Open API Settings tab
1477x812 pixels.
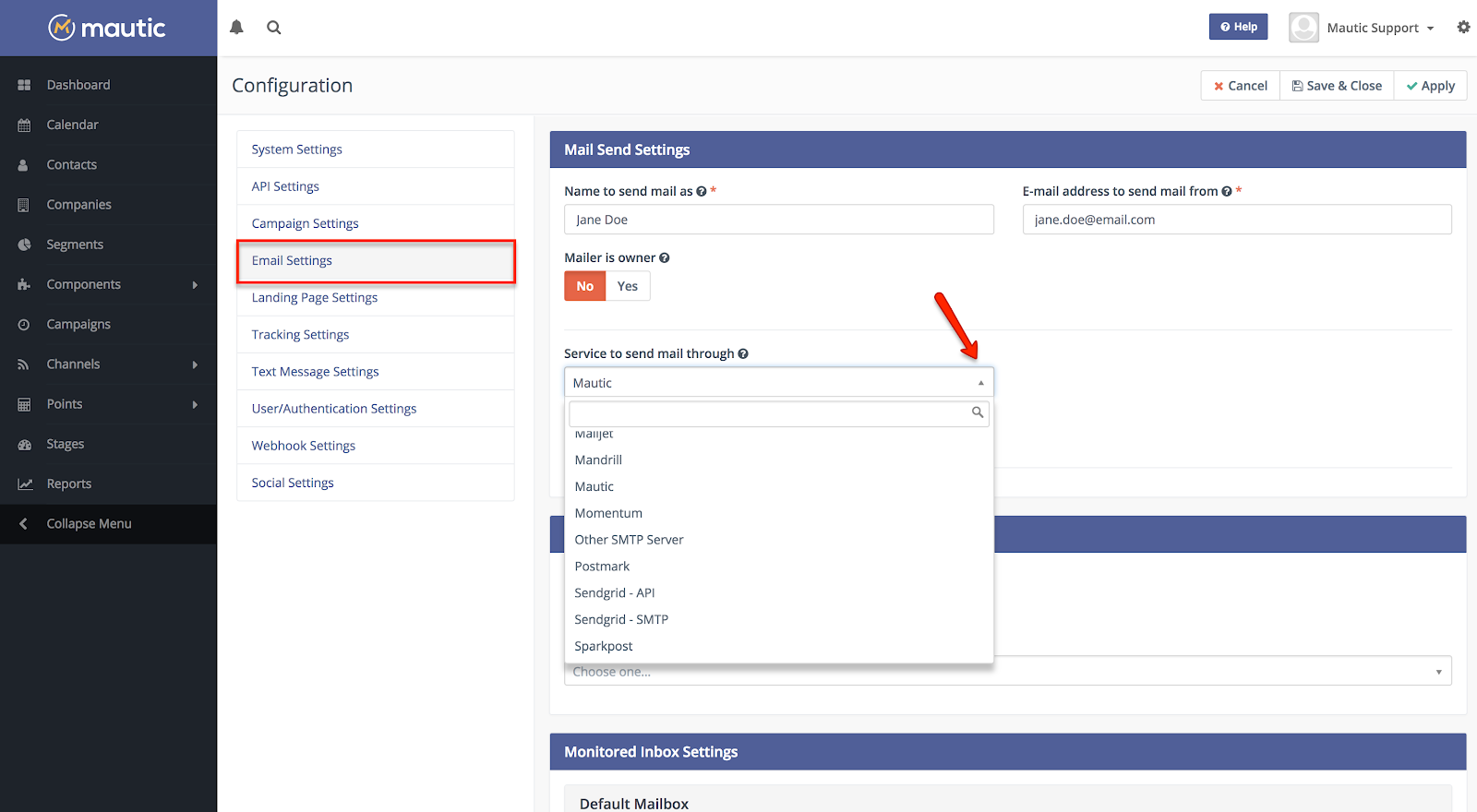[x=376, y=186]
